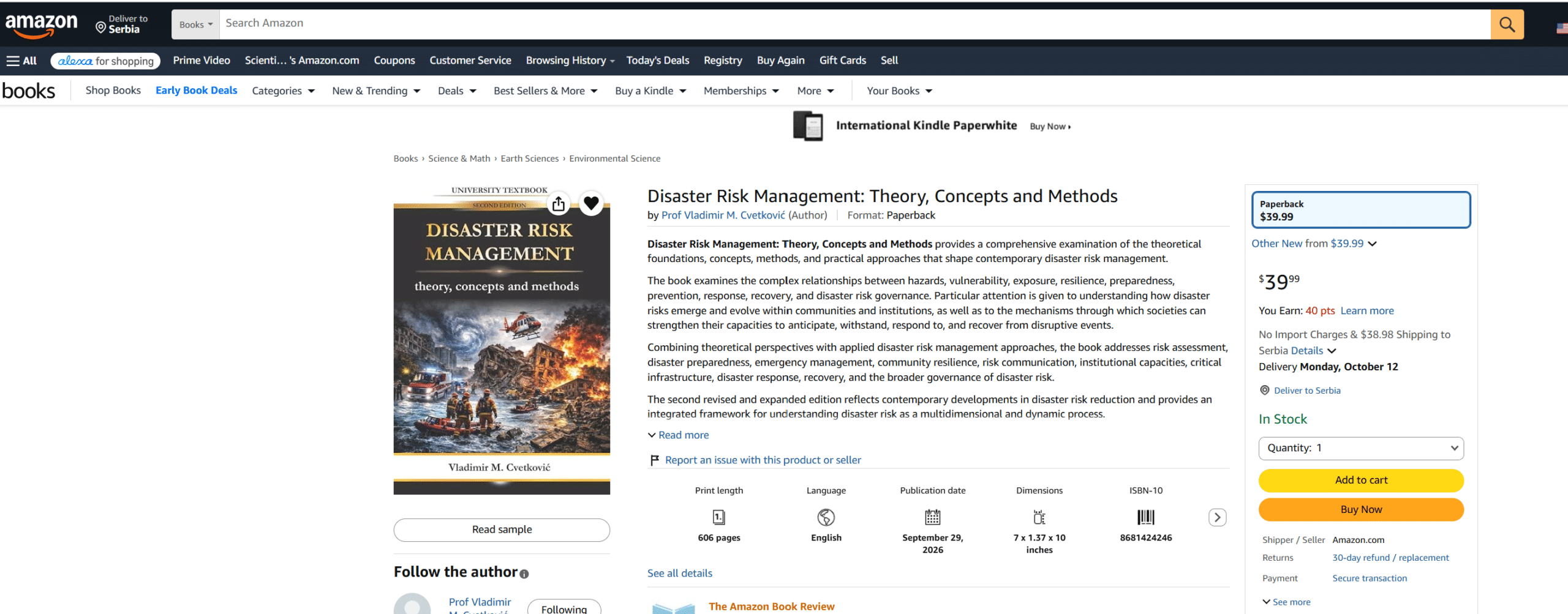
Task: Click the Read sample button
Action: [x=502, y=530]
